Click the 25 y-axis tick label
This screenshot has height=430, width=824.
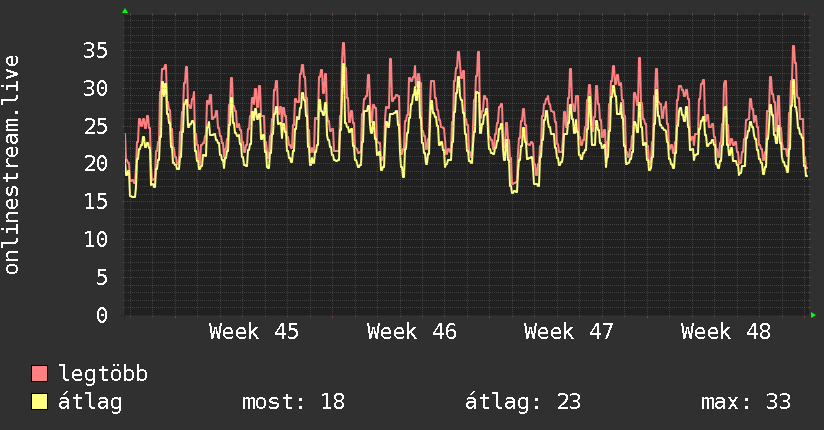pyautogui.click(x=95, y=126)
